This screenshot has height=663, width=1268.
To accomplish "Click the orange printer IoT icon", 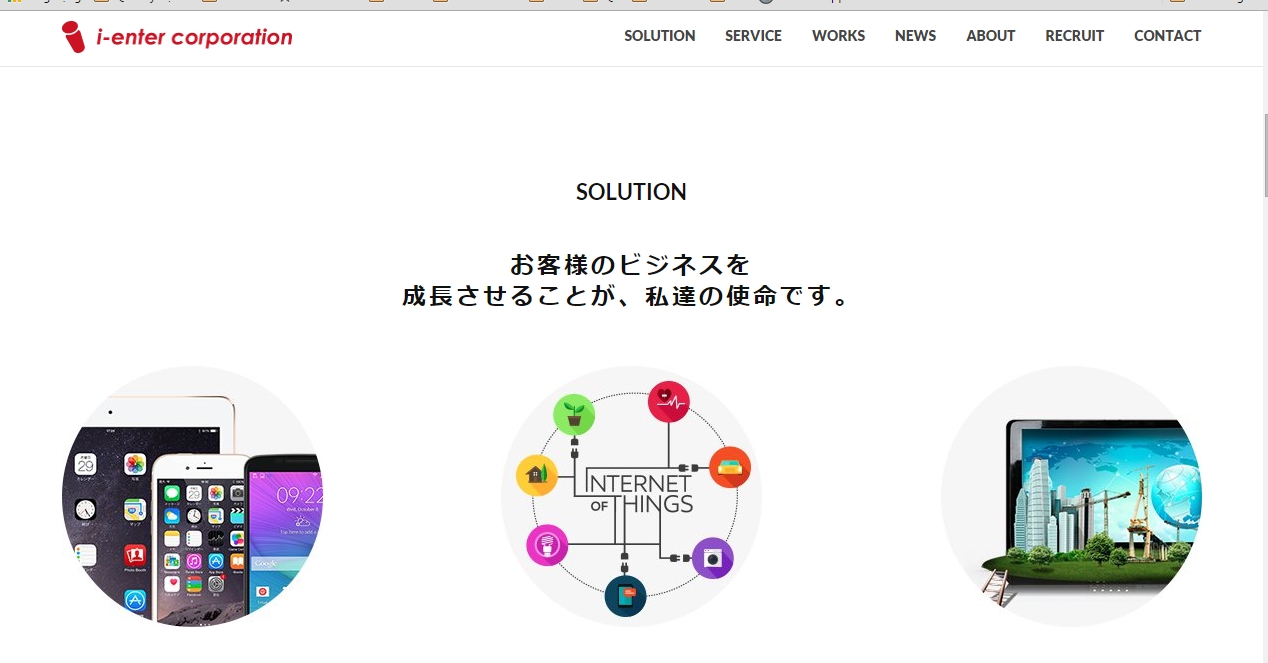I will click(730, 467).
